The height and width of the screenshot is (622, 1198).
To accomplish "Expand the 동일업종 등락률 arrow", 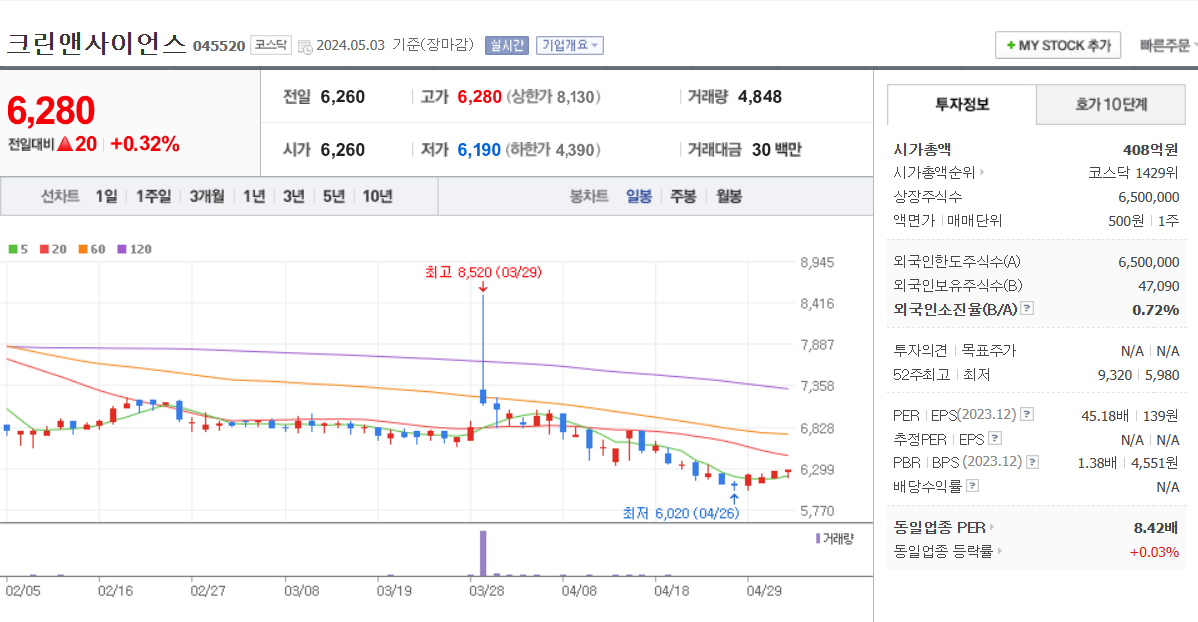I will coord(999,551).
